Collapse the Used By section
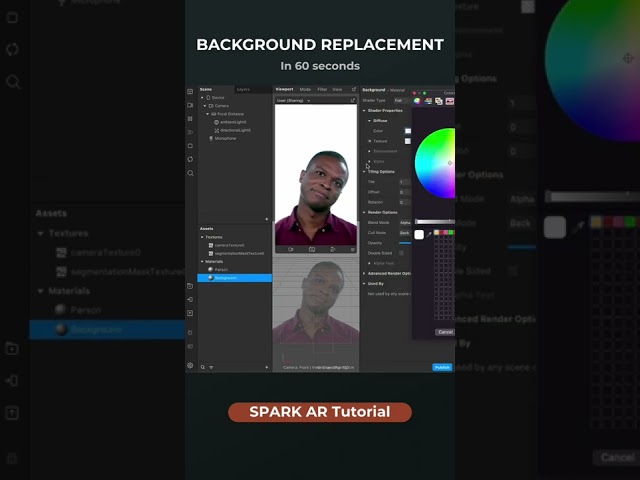The height and width of the screenshot is (480, 640). [364, 284]
